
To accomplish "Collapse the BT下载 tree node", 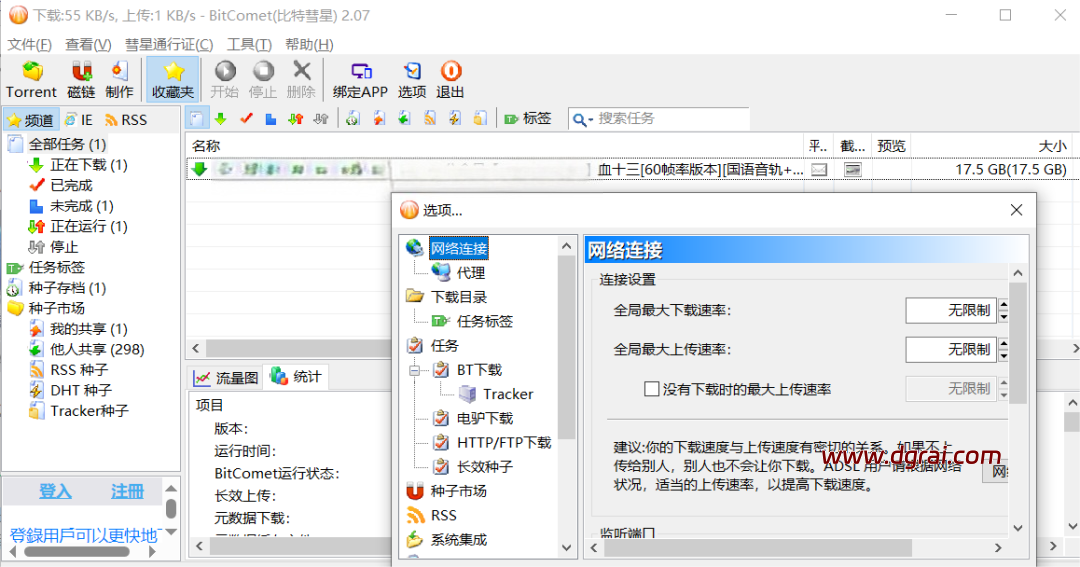I will 415,370.
